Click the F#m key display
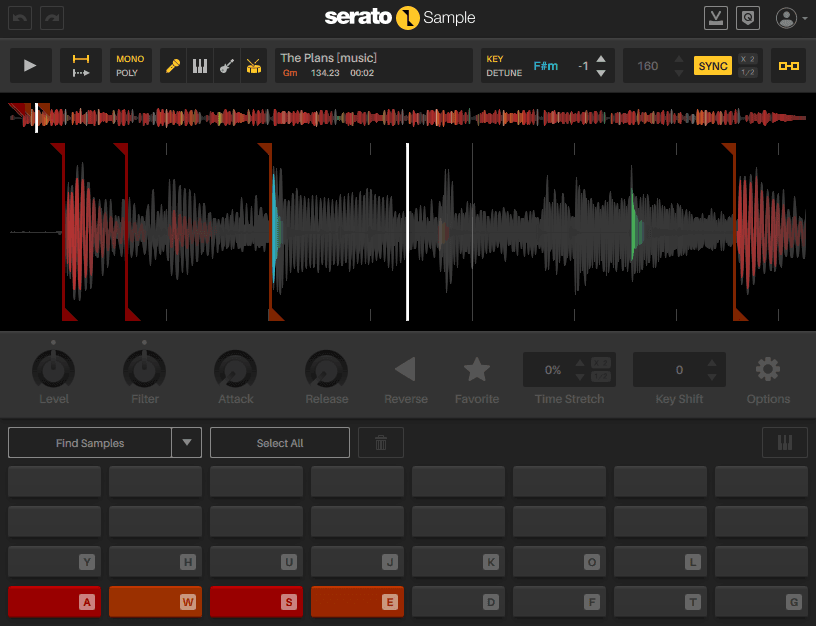 tap(545, 66)
